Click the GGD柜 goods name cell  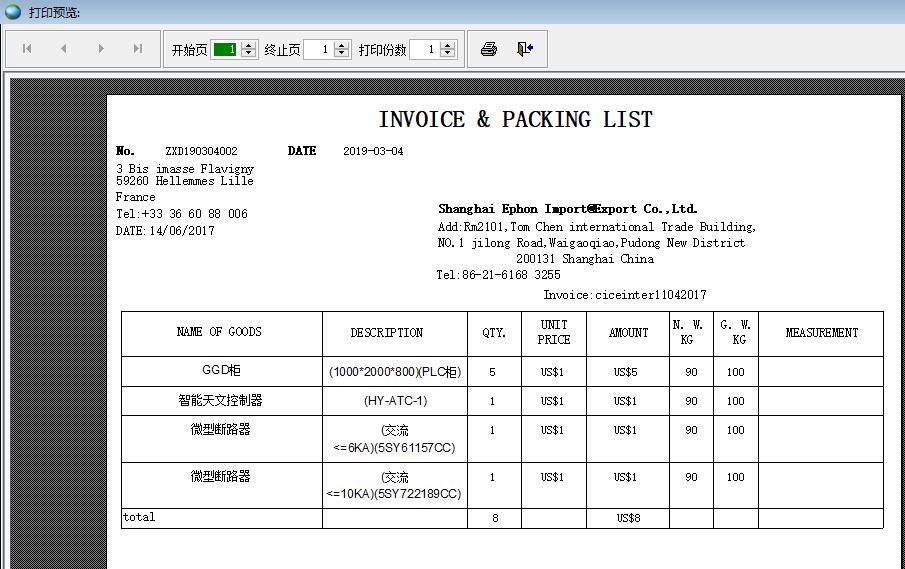pos(221,371)
